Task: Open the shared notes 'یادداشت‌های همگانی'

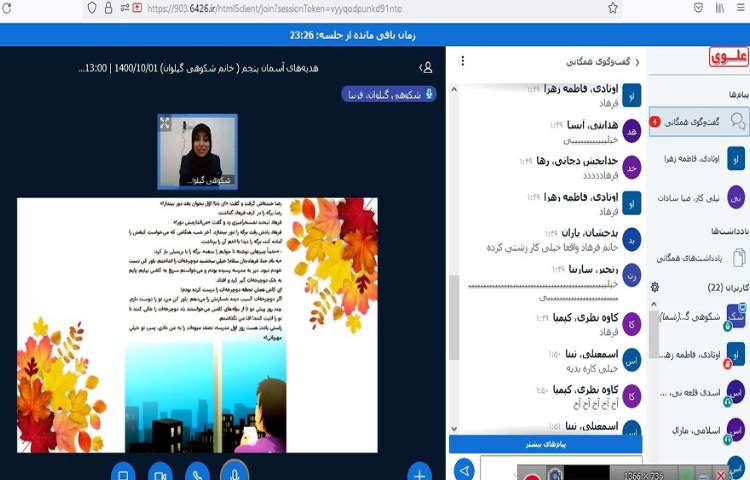Action: [697, 257]
